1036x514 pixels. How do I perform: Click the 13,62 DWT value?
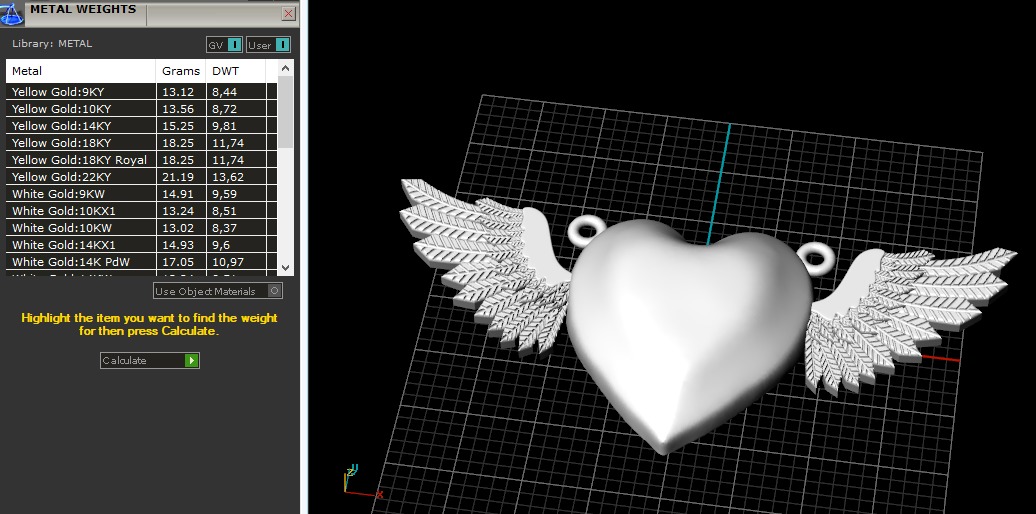point(228,177)
